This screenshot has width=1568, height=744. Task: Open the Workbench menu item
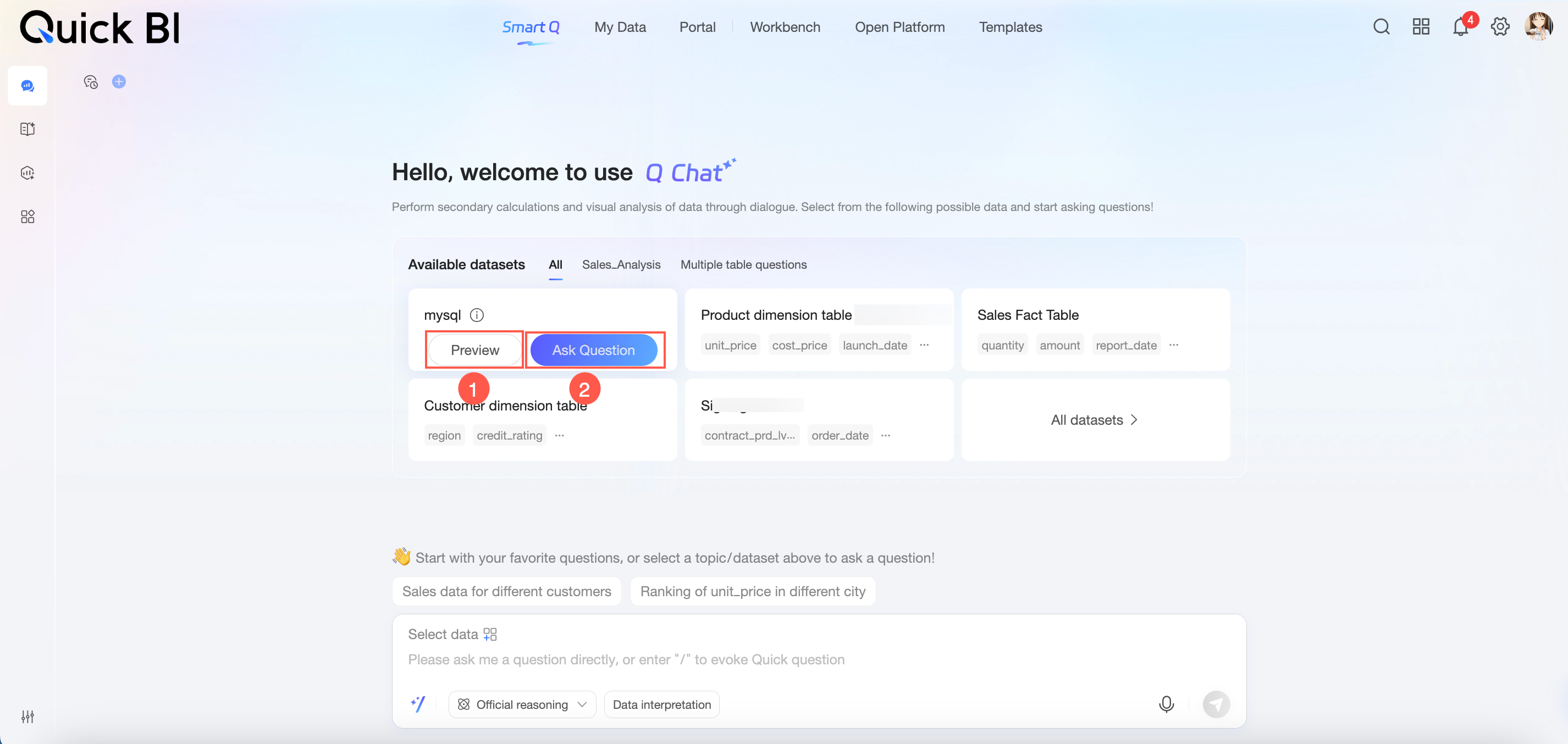pyautogui.click(x=785, y=27)
